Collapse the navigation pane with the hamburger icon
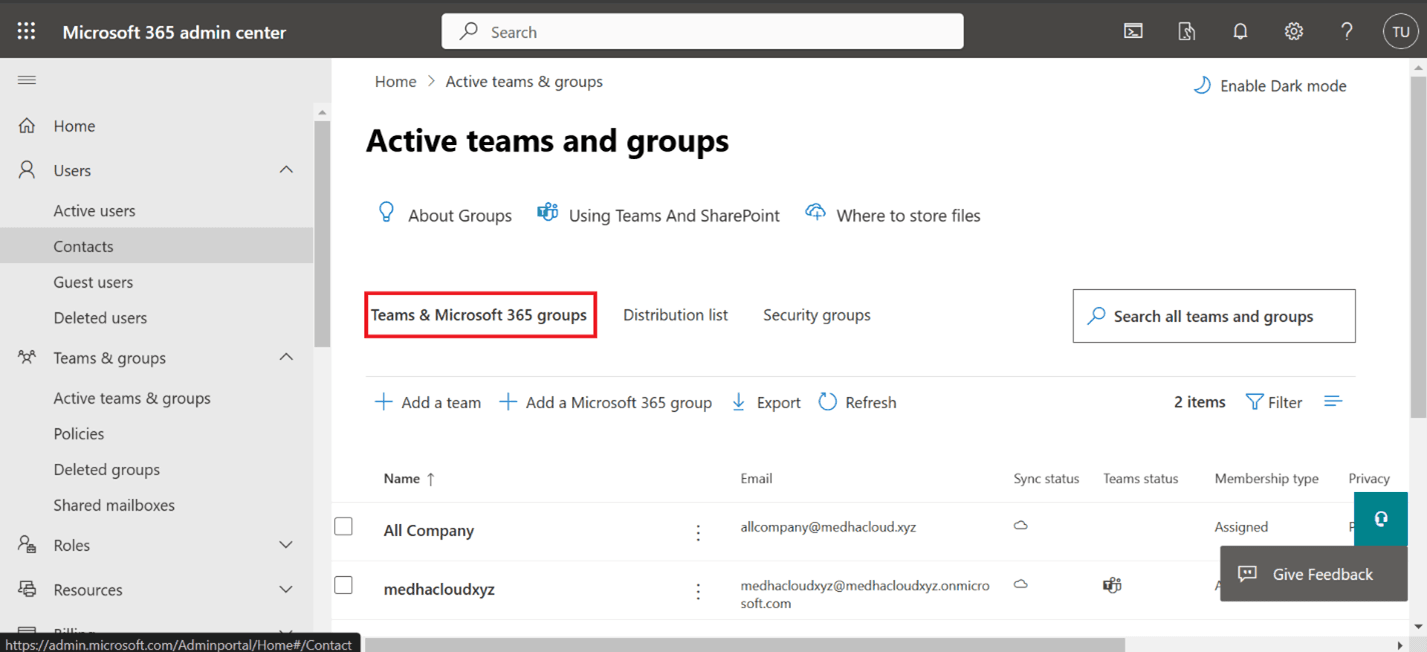Viewport: 1427px width, 652px height. 26,81
